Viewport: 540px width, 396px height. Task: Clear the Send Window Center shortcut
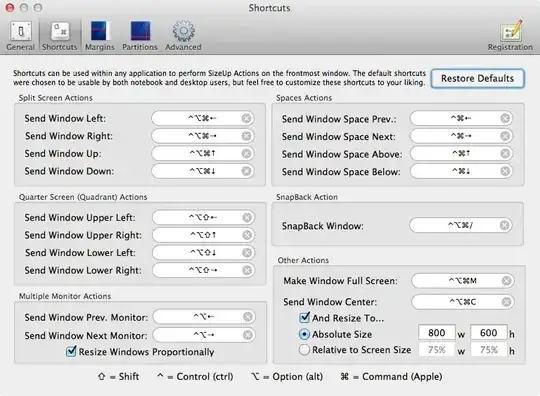[x=506, y=302]
